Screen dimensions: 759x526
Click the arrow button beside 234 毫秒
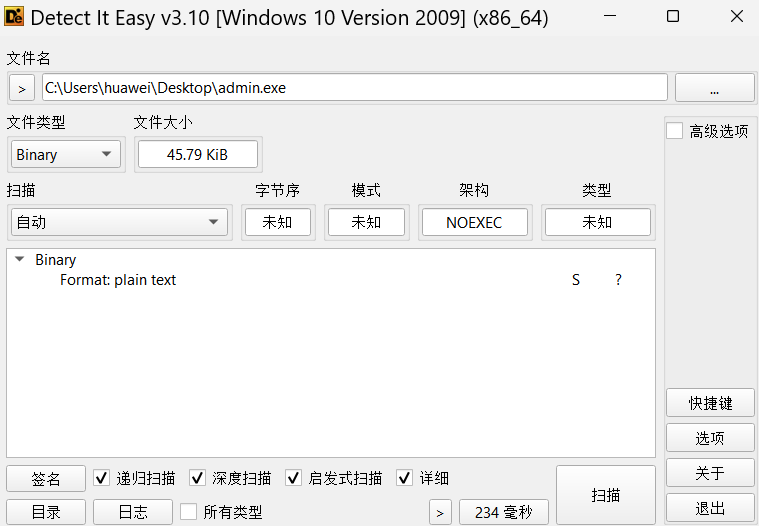(x=440, y=512)
